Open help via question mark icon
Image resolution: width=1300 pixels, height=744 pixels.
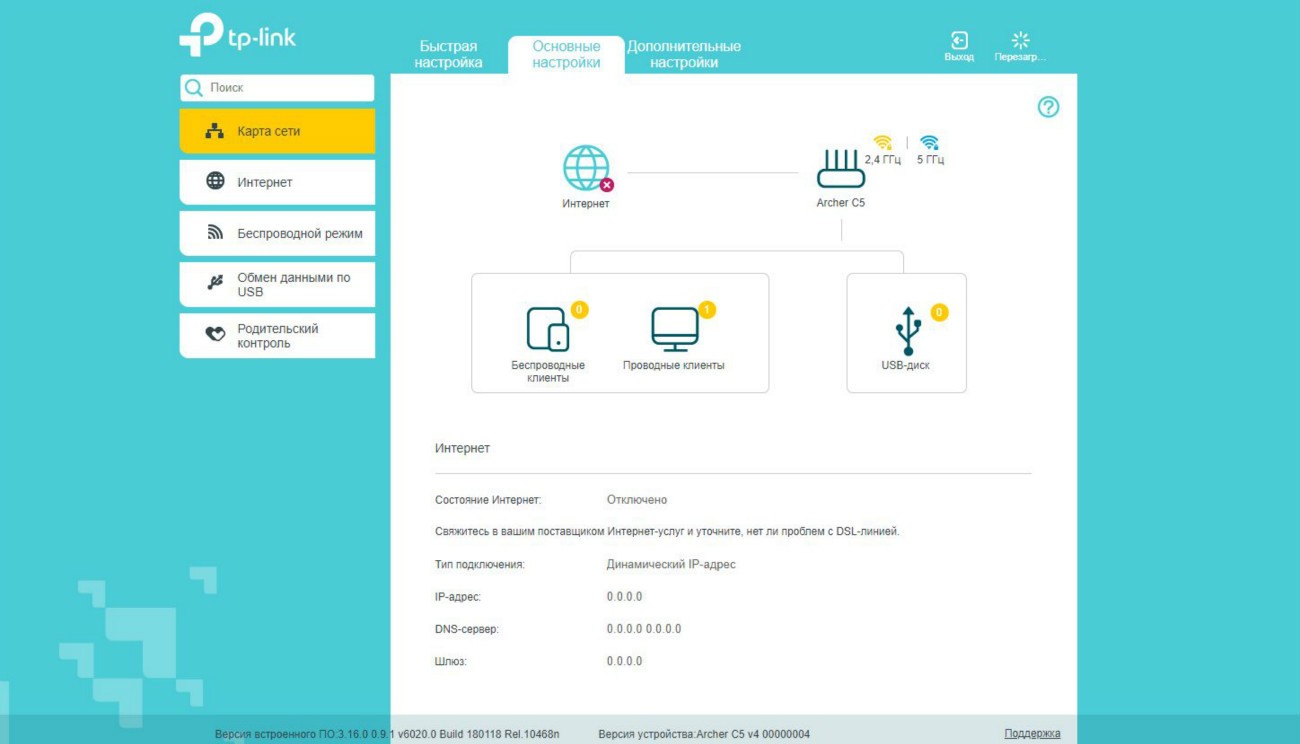(x=1048, y=107)
